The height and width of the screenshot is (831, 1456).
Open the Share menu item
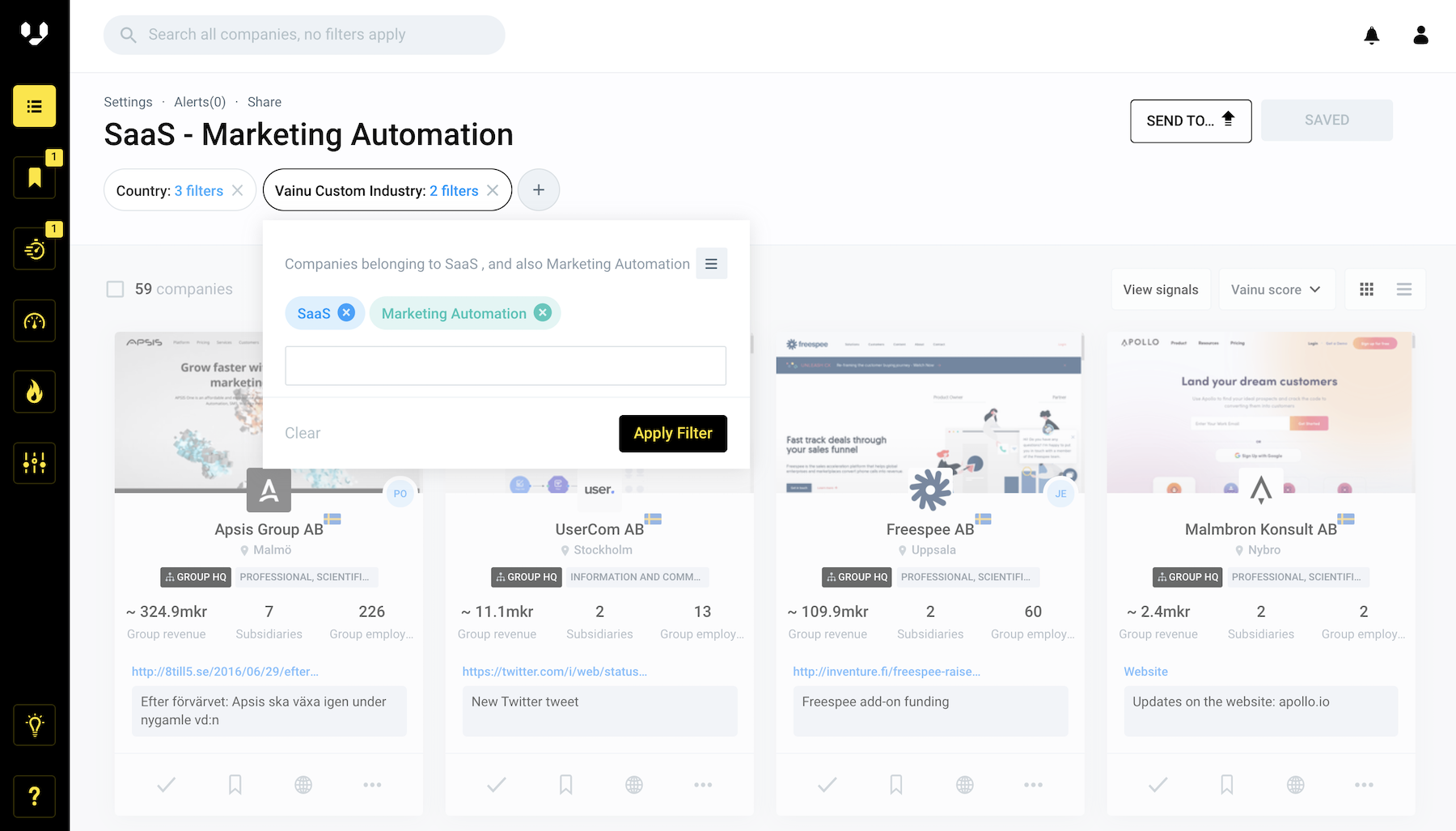click(264, 102)
